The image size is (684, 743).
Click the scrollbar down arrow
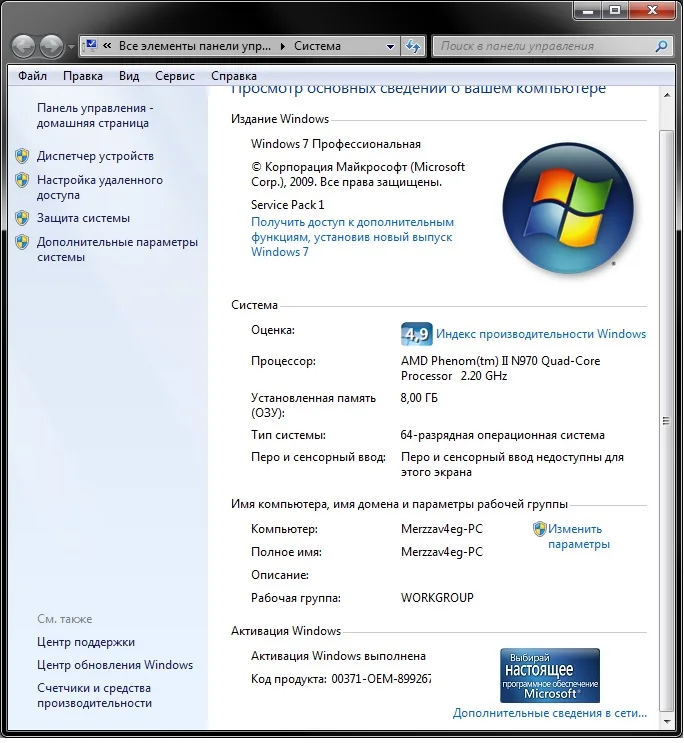[667, 722]
